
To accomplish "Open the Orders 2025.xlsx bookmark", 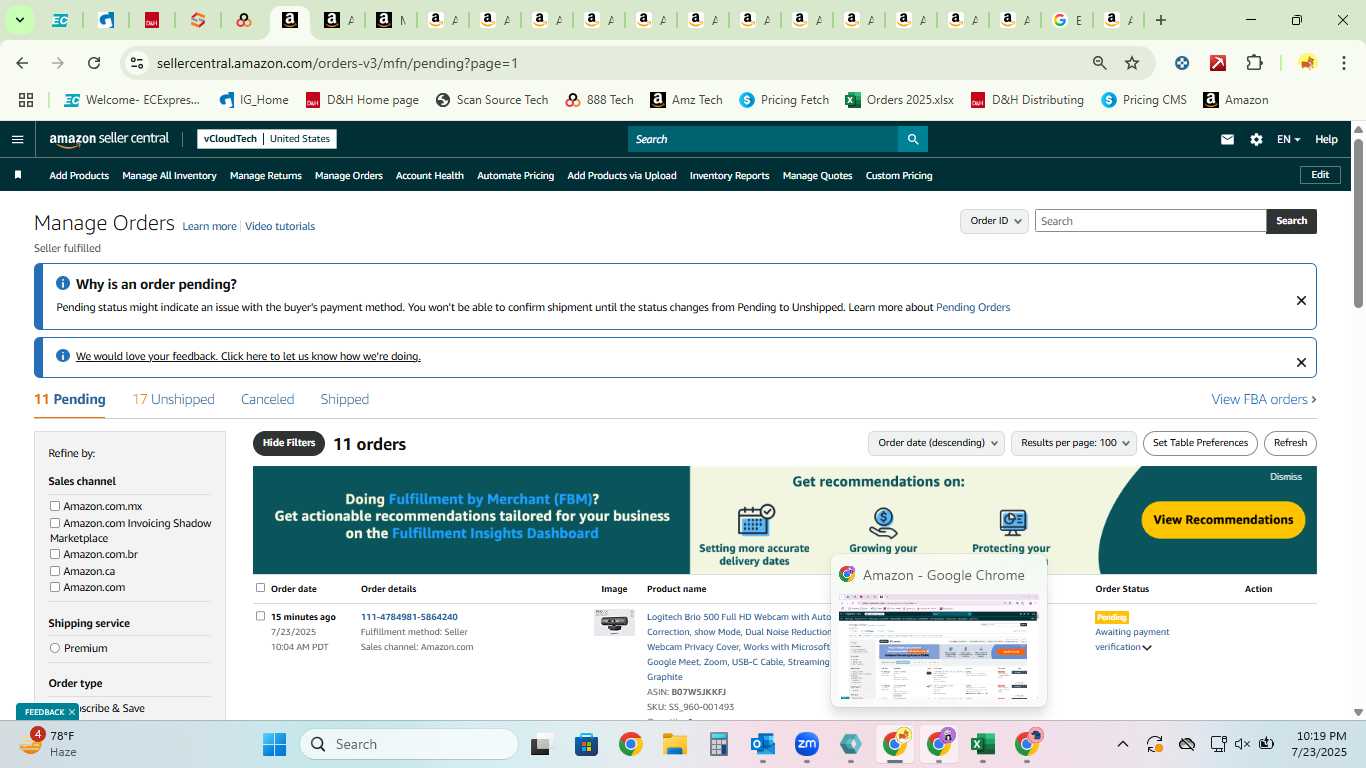I will [899, 100].
